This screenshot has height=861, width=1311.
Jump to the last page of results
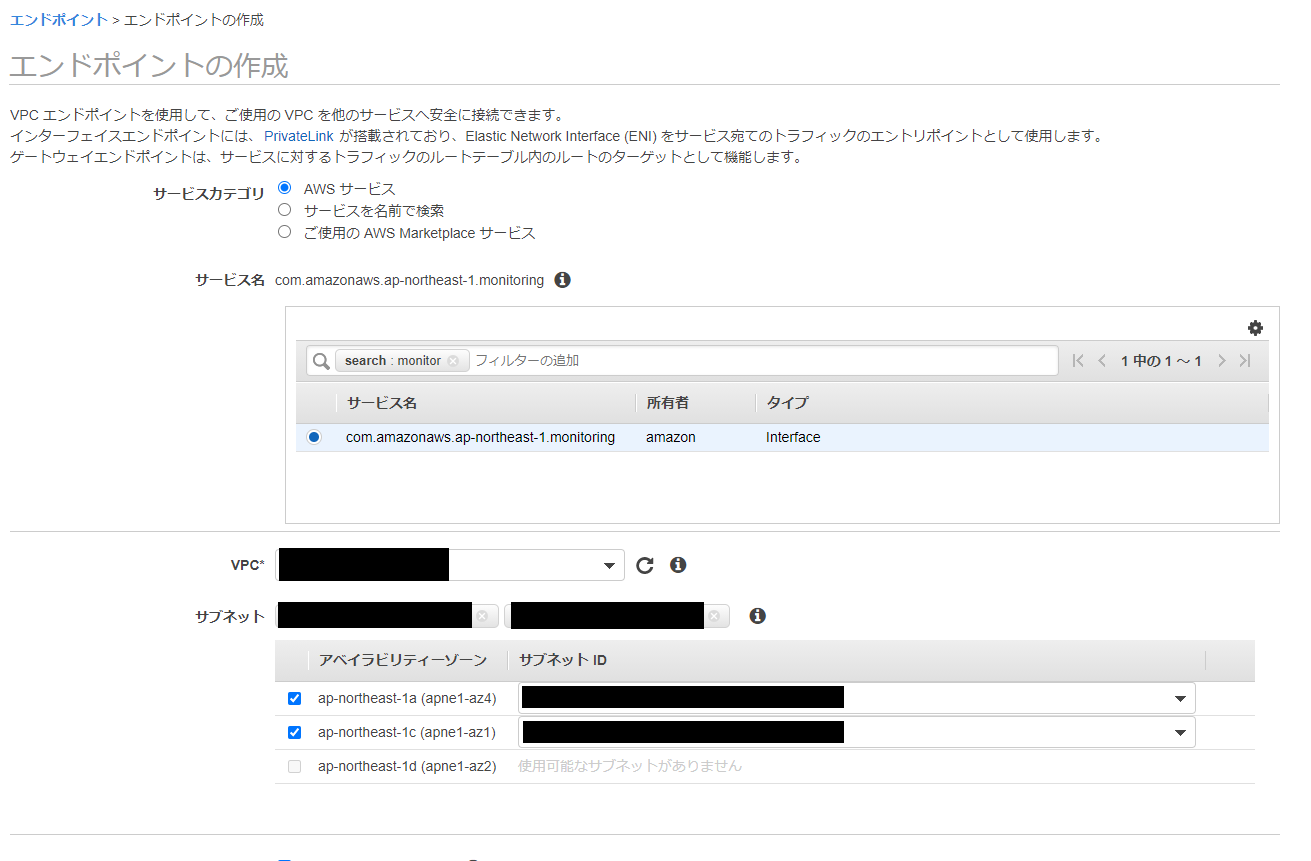pos(1246,360)
